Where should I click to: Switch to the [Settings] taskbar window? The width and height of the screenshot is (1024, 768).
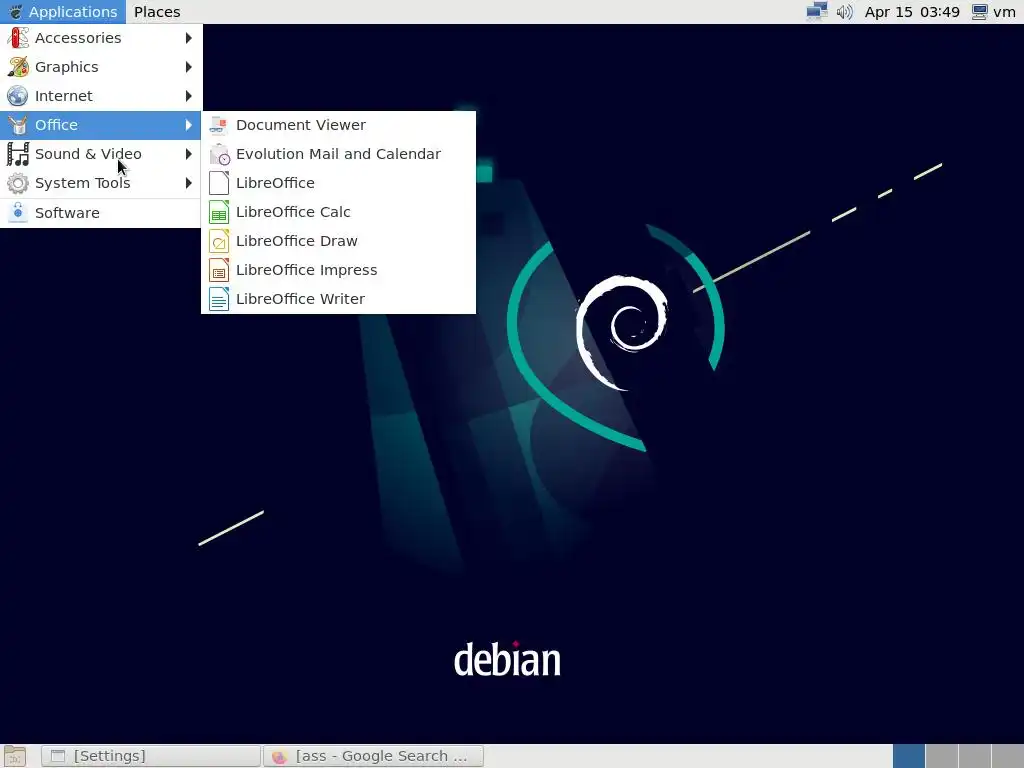(x=151, y=756)
